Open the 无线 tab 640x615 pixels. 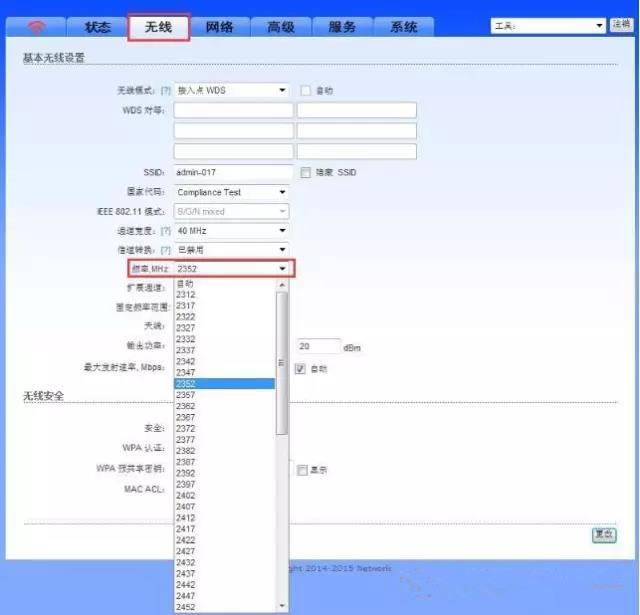point(158,27)
